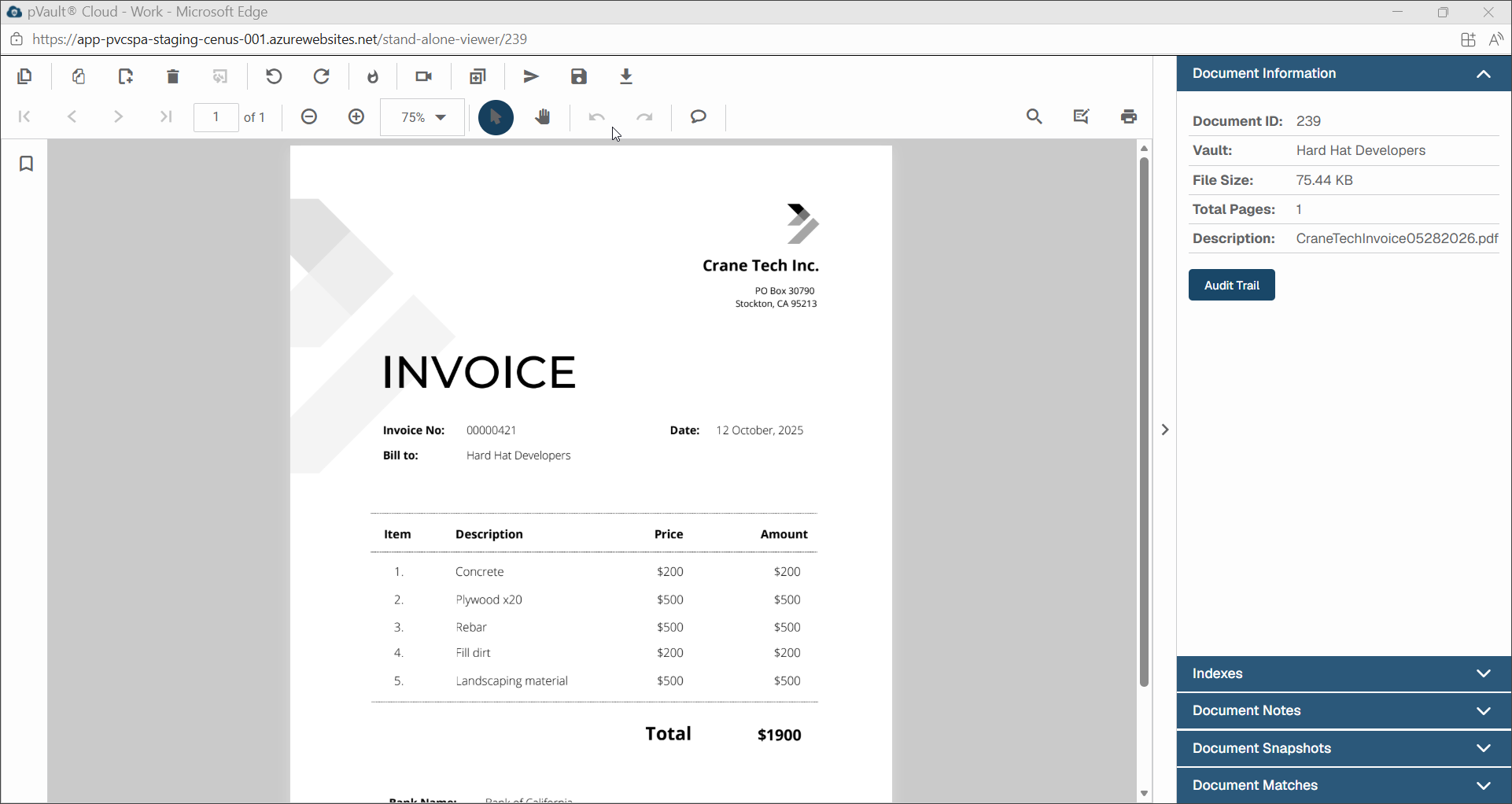Click the Audit Trail button
The width and height of the screenshot is (1512, 804).
1231,285
